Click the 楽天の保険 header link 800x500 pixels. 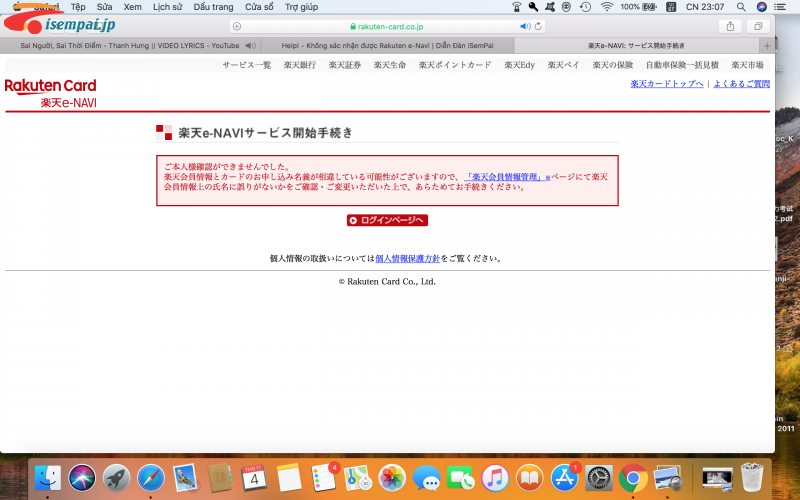(x=612, y=65)
